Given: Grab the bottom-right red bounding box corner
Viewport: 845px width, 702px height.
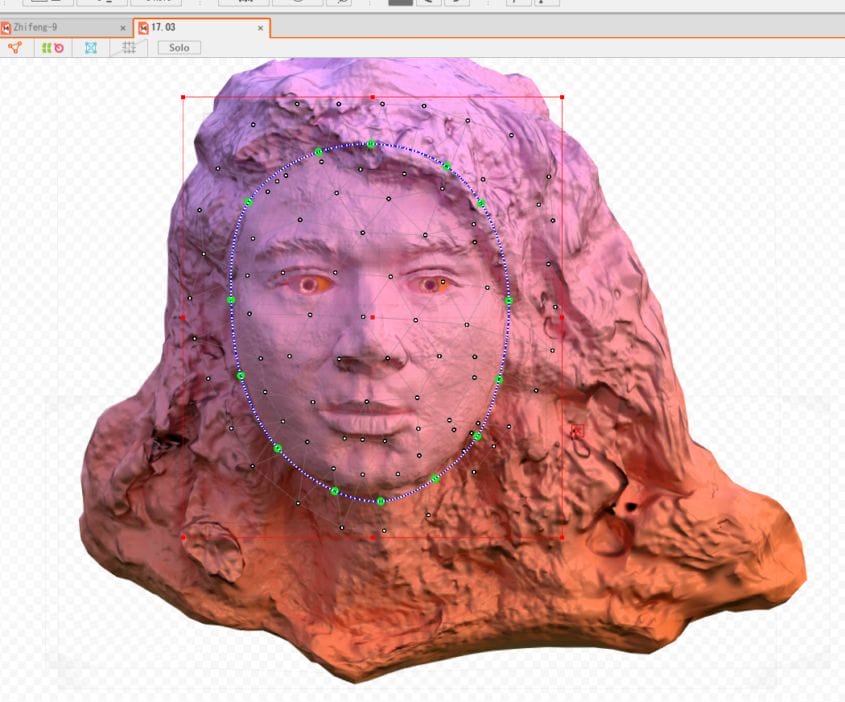Looking at the screenshot, I should click(562, 537).
